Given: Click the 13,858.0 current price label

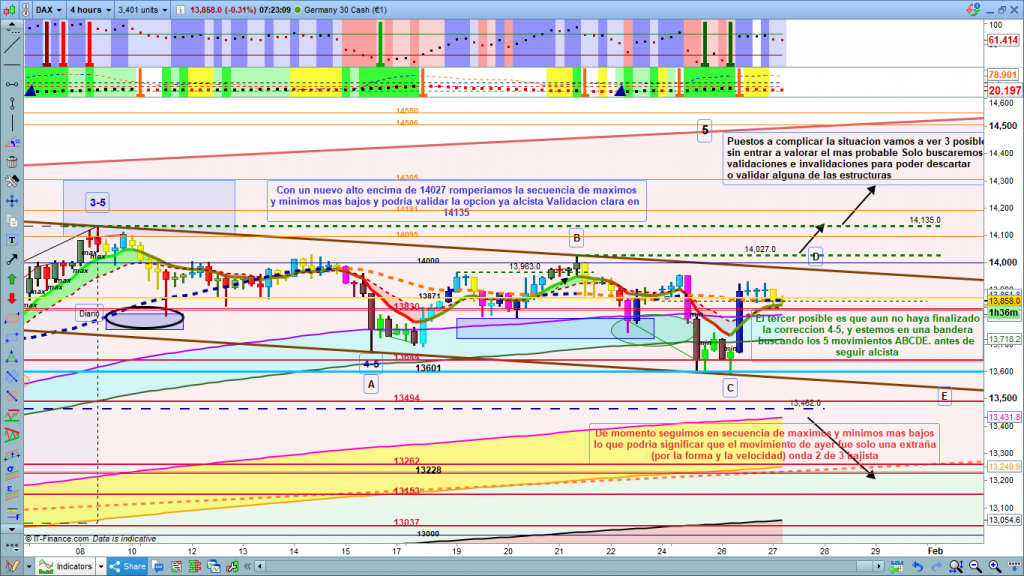Looking at the screenshot, I should click(x=1001, y=301).
